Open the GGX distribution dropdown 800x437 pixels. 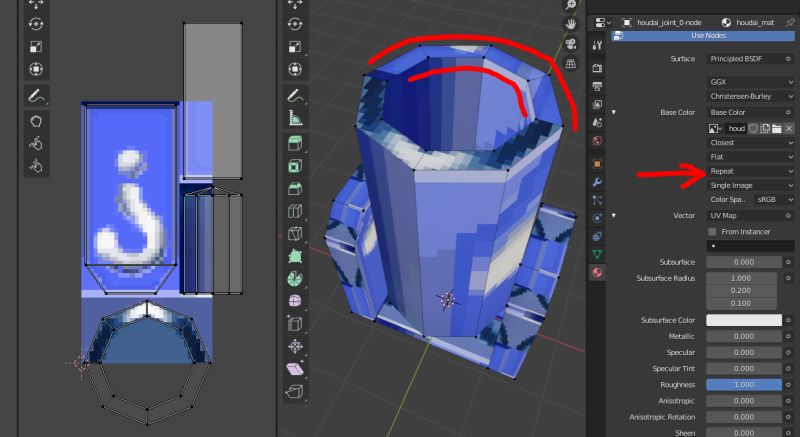751,82
